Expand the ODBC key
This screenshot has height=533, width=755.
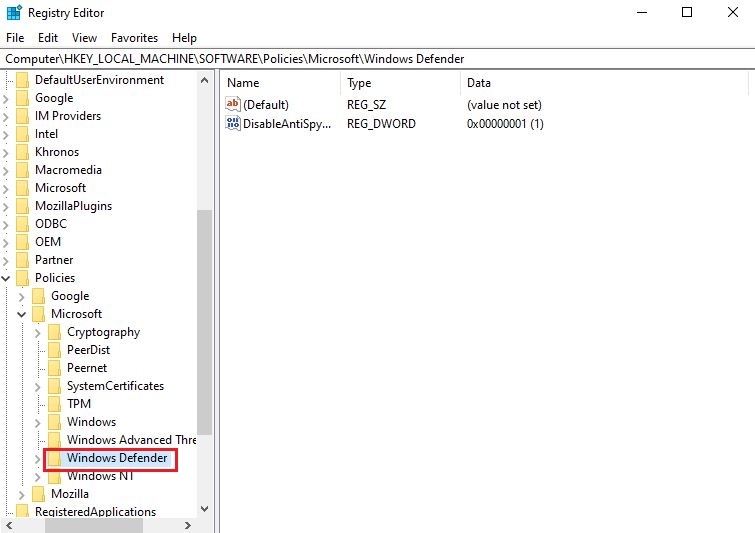(6, 224)
